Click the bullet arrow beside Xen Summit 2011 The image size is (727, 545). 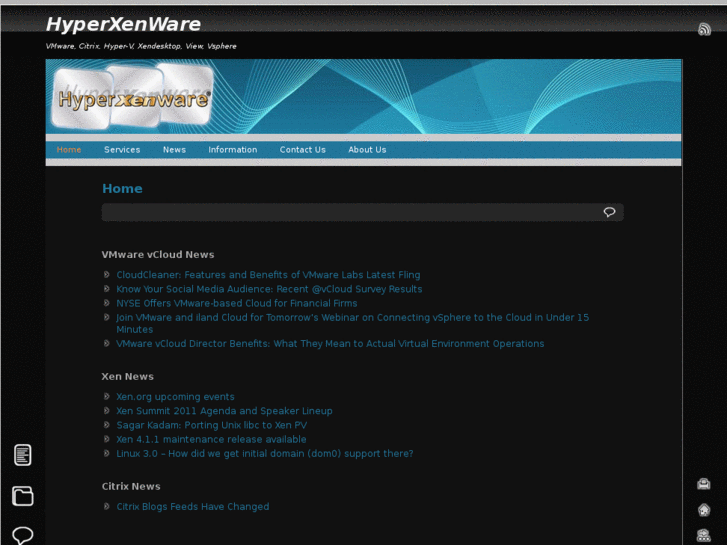107,410
